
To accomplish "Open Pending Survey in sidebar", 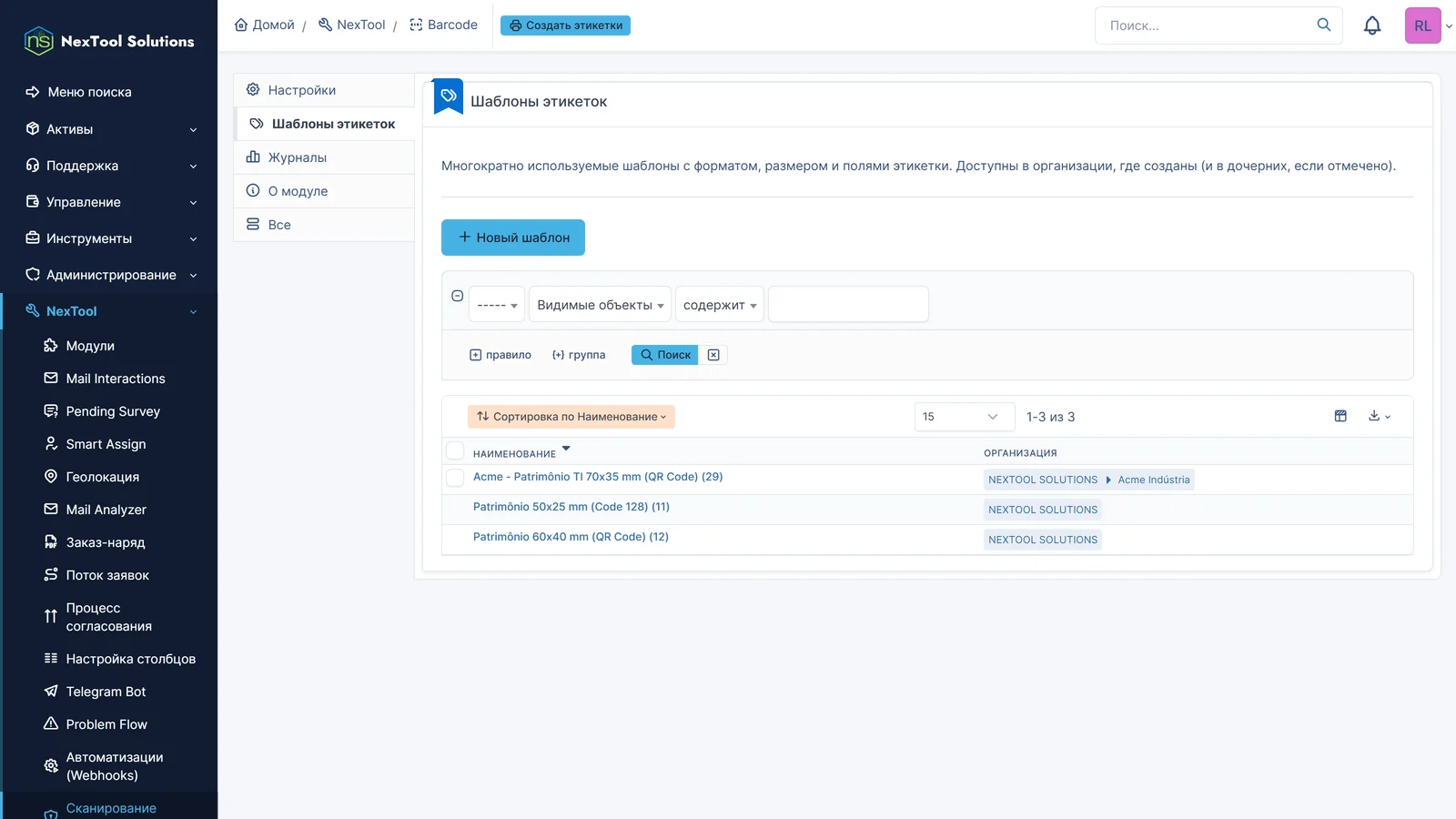I will (x=113, y=411).
